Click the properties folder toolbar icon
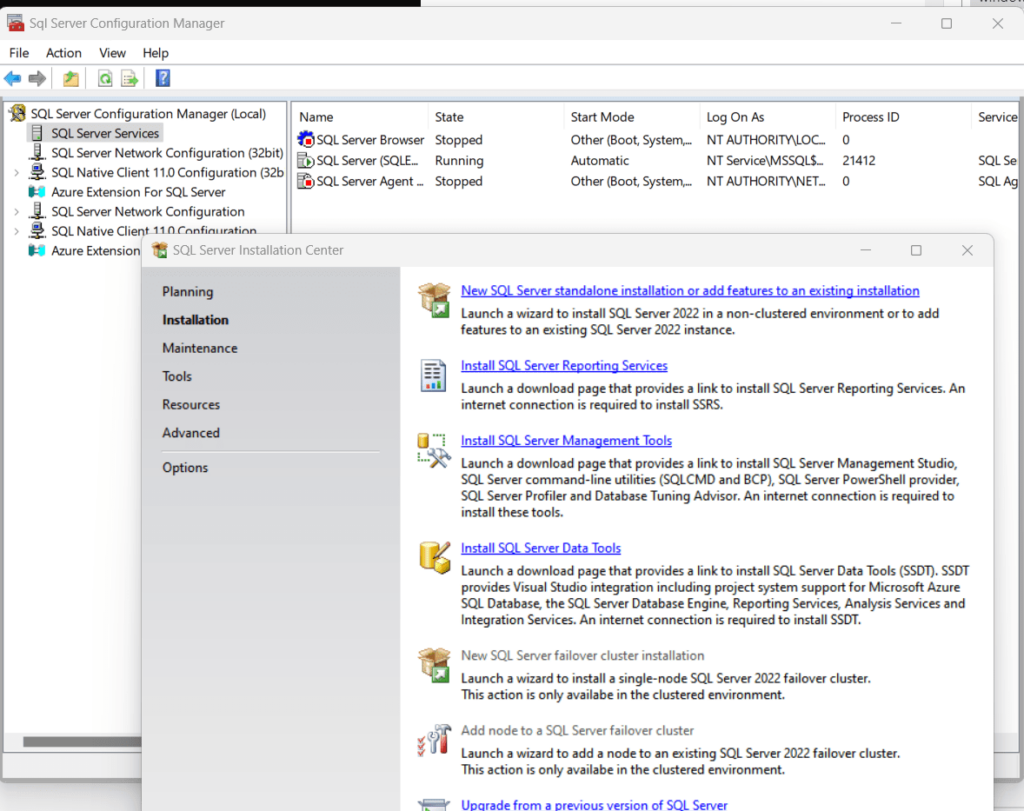This screenshot has height=811, width=1024. tap(70, 78)
